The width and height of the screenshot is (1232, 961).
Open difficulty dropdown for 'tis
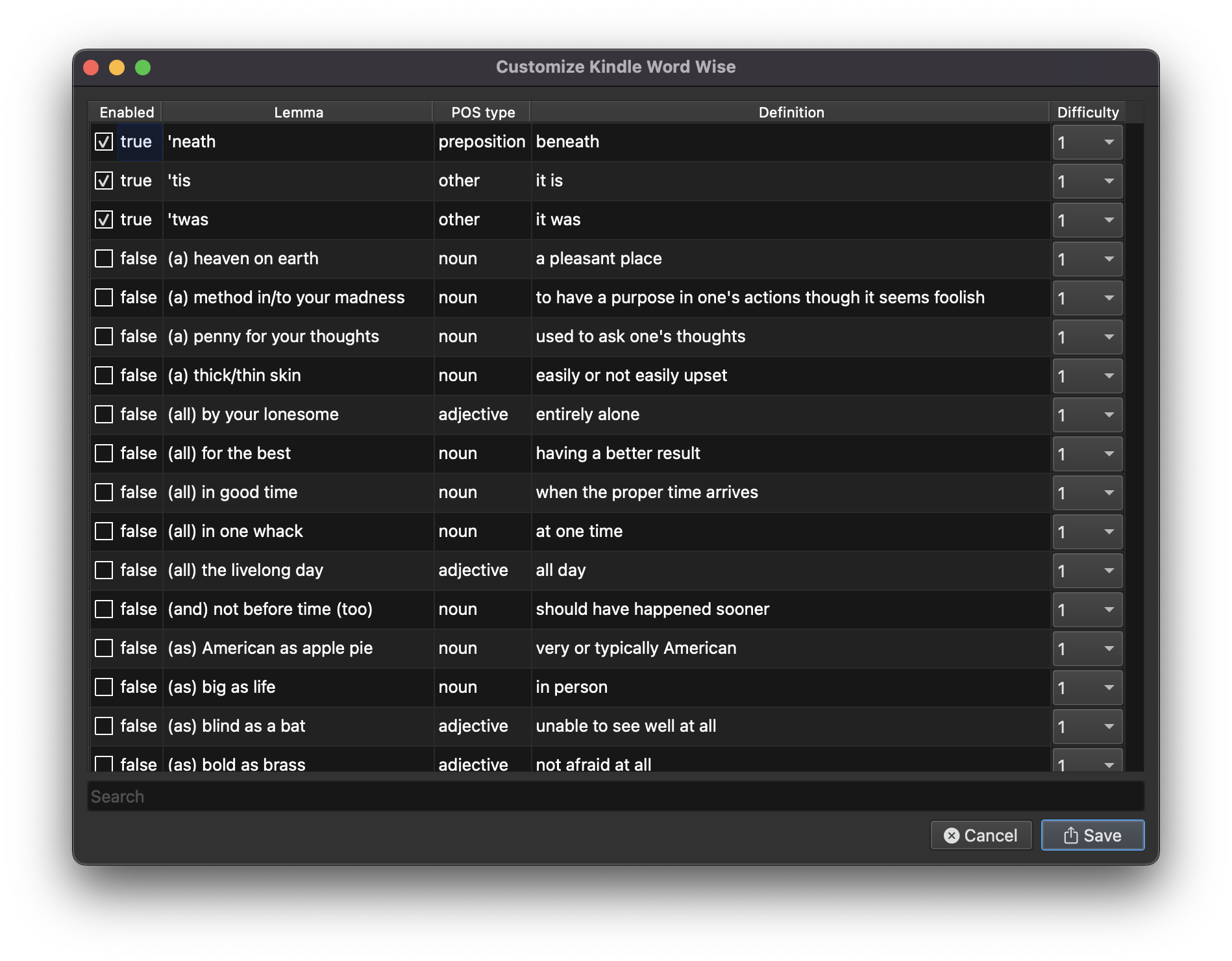coord(1087,181)
